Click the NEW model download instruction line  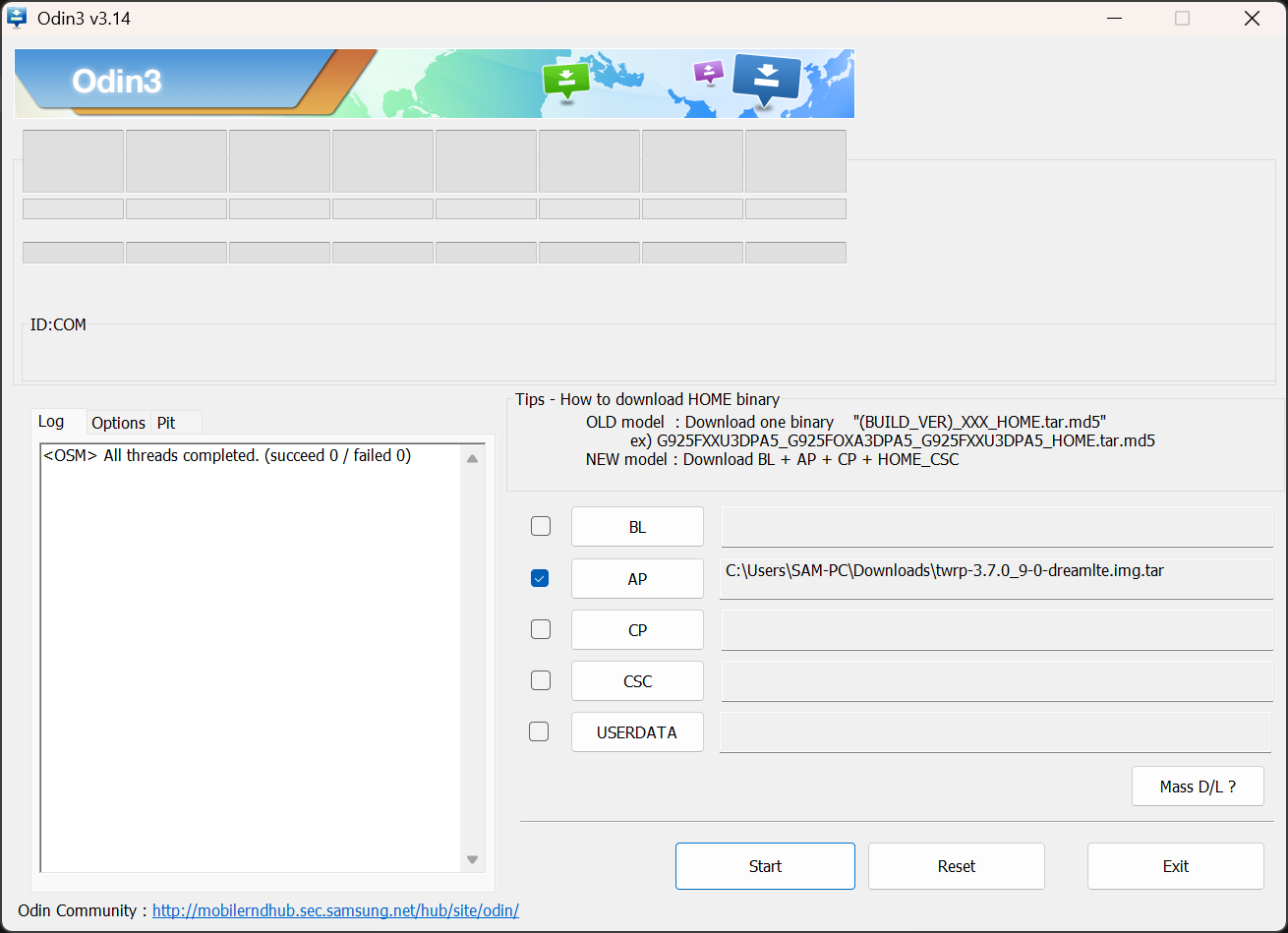772,459
